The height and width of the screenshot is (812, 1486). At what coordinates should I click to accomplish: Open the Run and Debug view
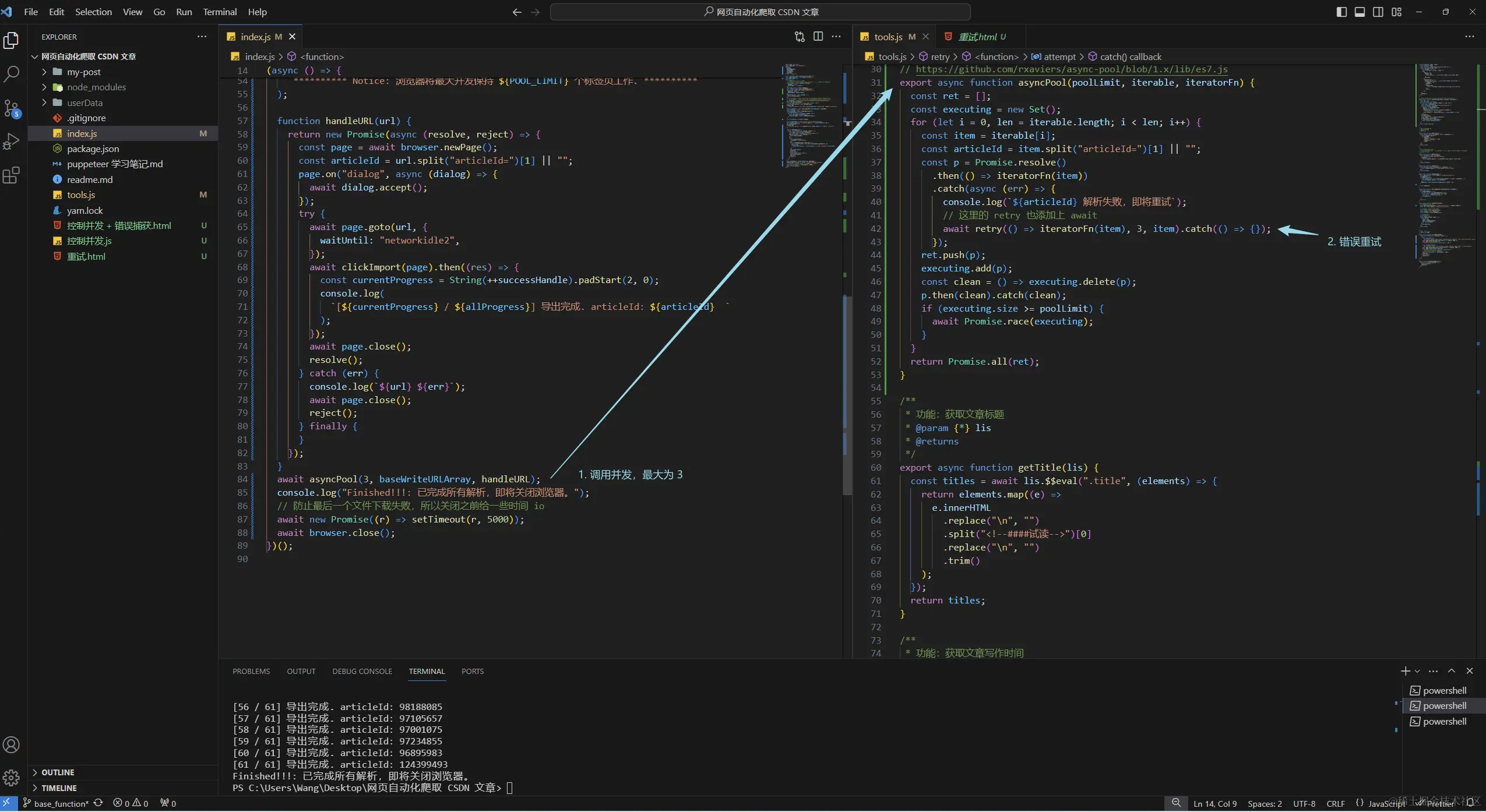pyautogui.click(x=11, y=141)
